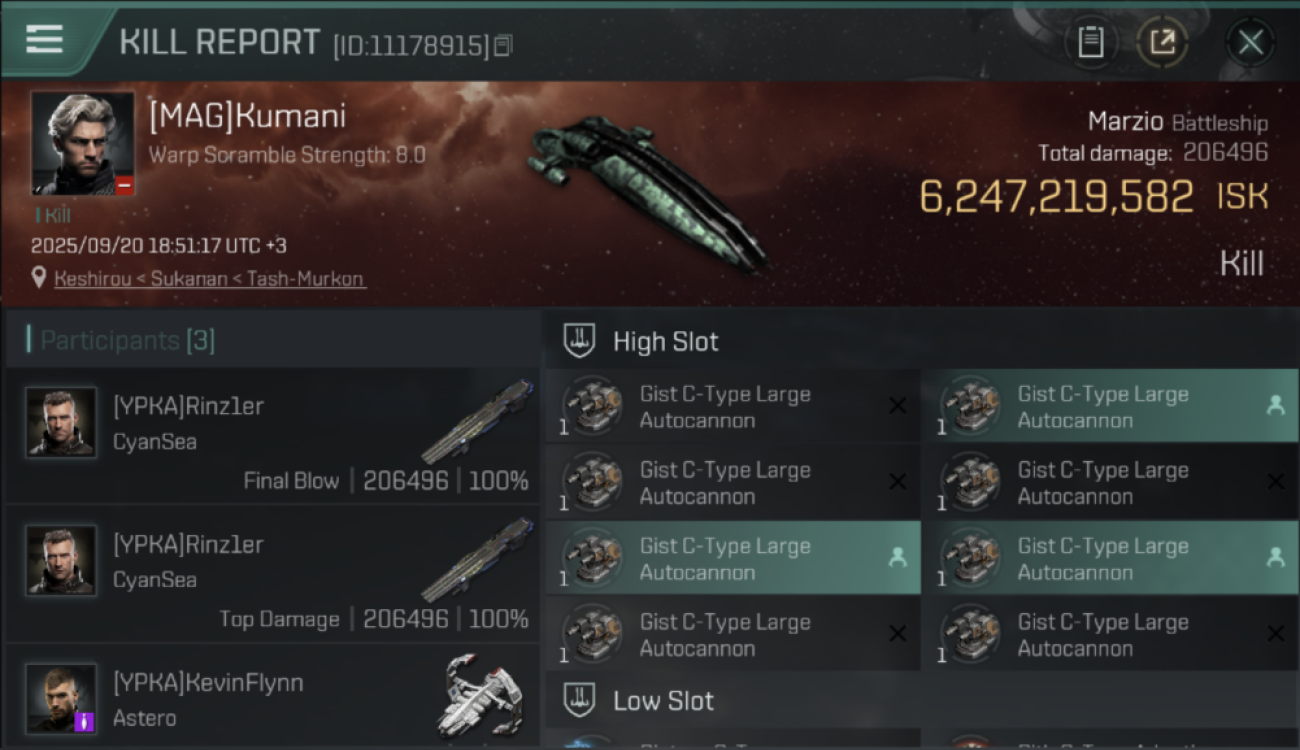Click purple badge on KevinFlynn's portrait
The width and height of the screenshot is (1300, 750).
(x=85, y=720)
